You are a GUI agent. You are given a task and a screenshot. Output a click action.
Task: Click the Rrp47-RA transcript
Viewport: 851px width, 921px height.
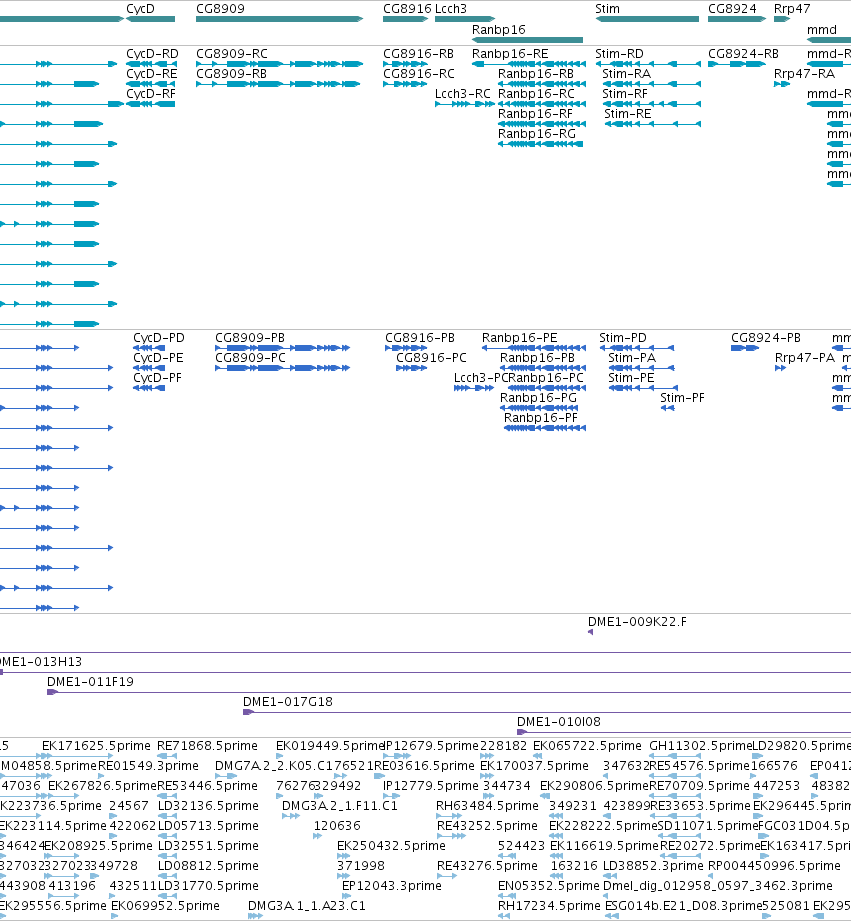click(x=782, y=84)
